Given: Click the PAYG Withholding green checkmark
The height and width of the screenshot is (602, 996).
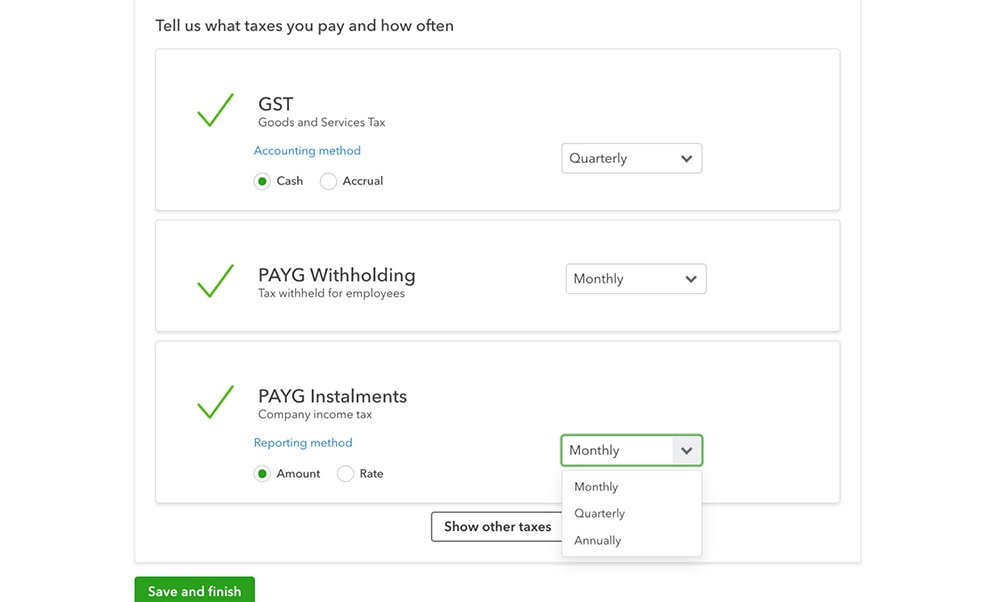Looking at the screenshot, I should tap(215, 281).
